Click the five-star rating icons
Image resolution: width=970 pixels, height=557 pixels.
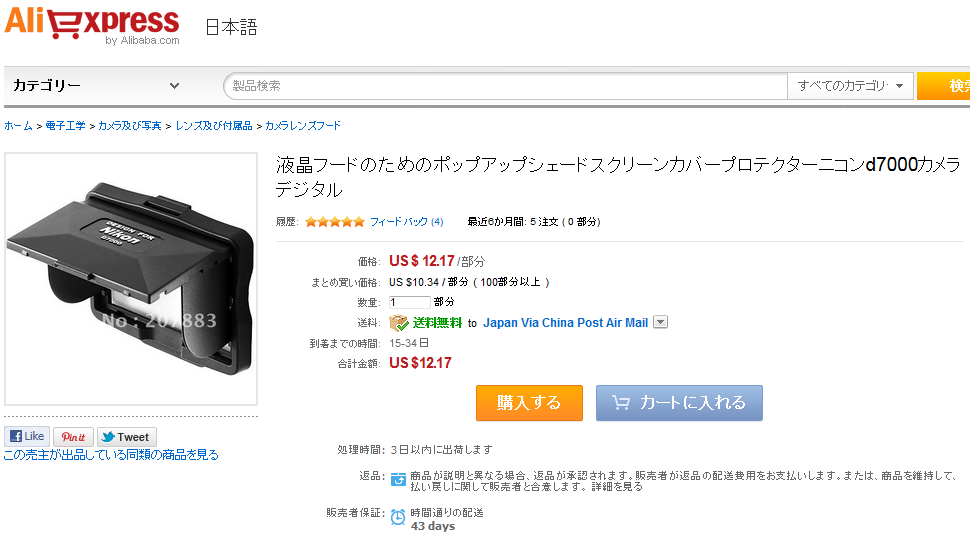[334, 222]
